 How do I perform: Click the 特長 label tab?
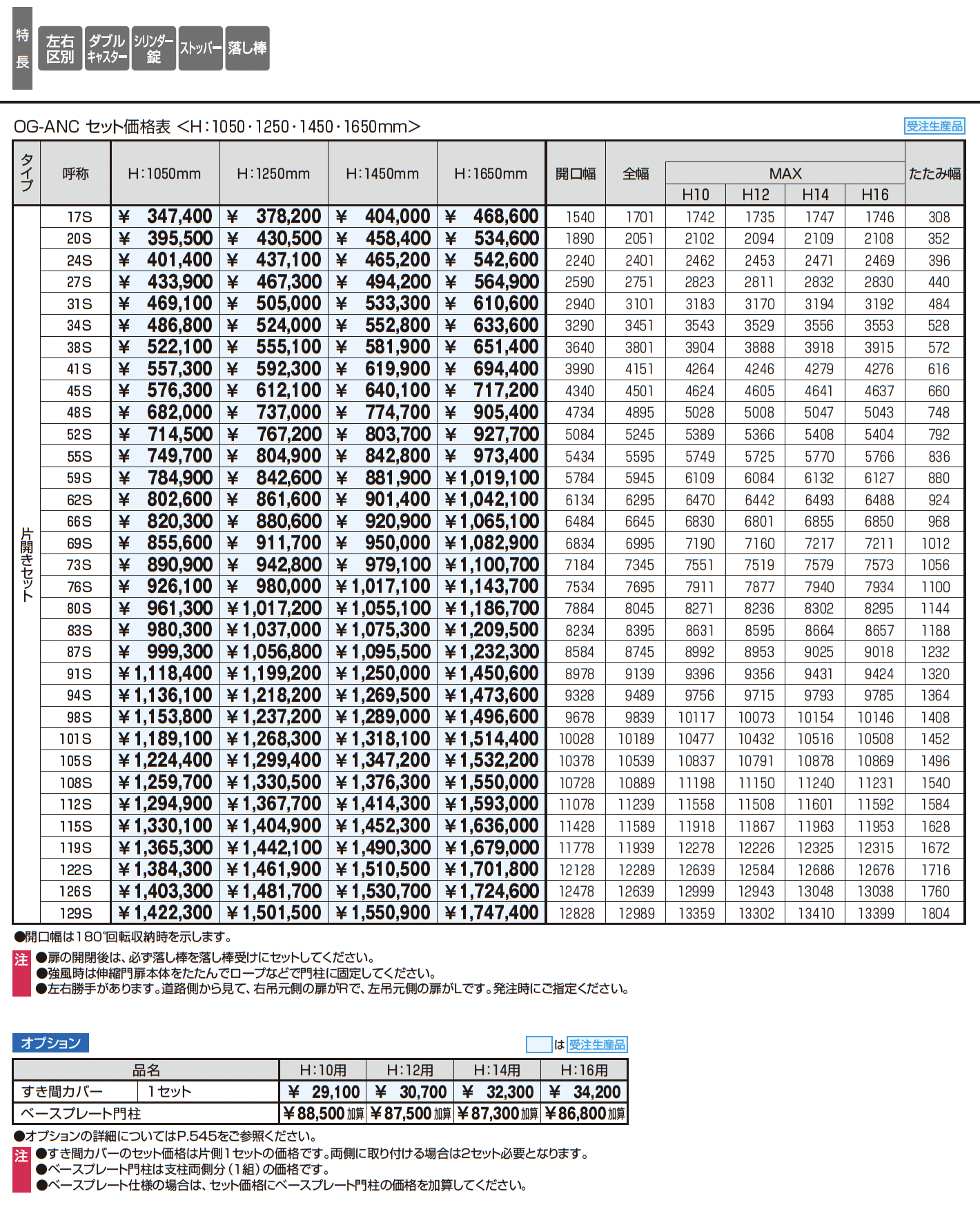(22, 48)
